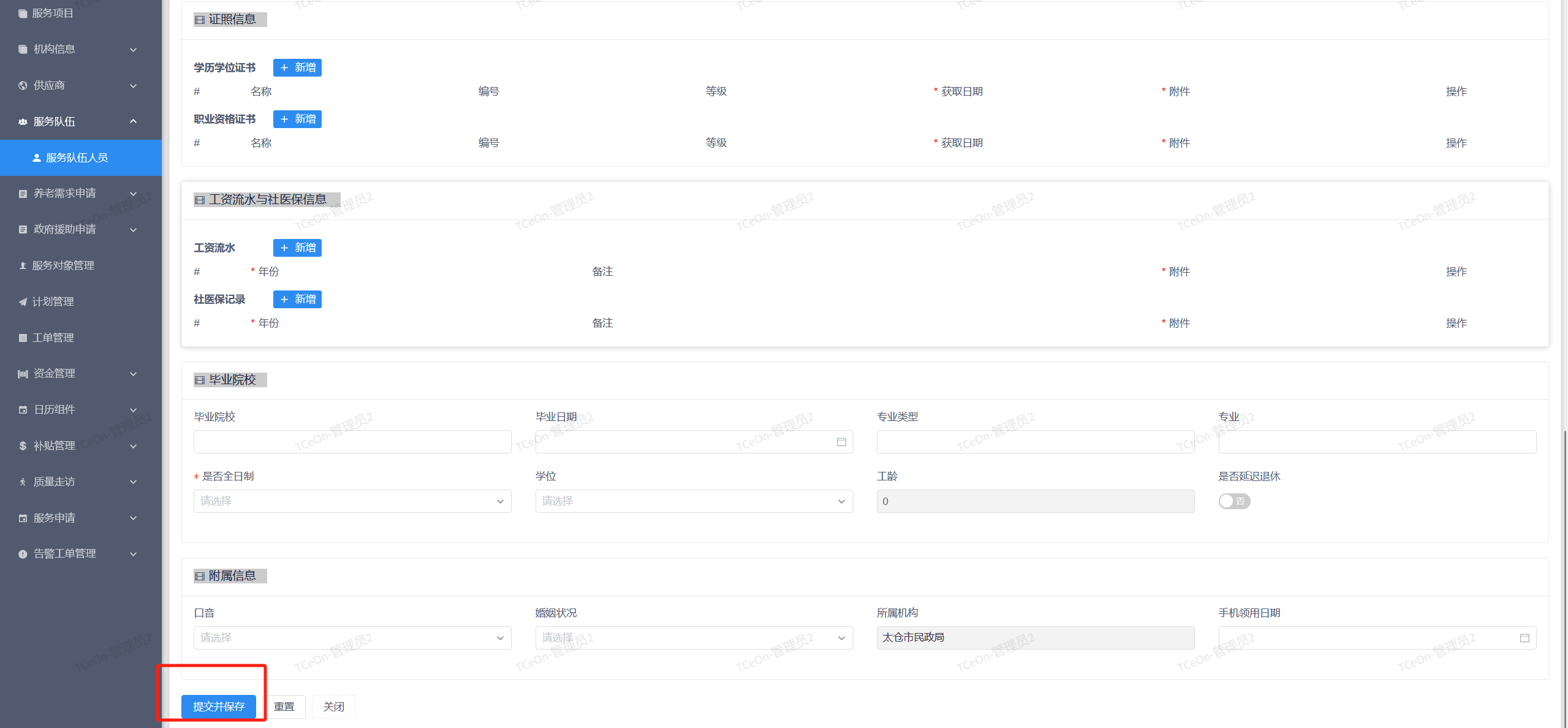The image size is (1568, 728).
Task: Add a new 学历学位证书 entry
Action: coord(297,67)
